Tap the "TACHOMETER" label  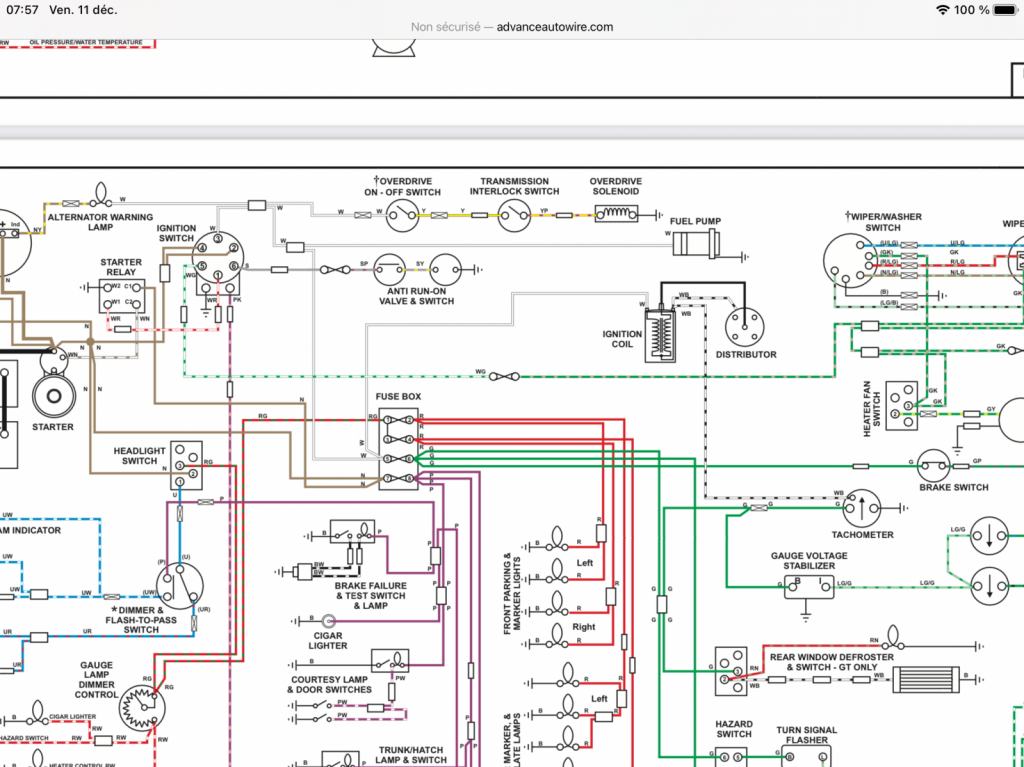[862, 534]
